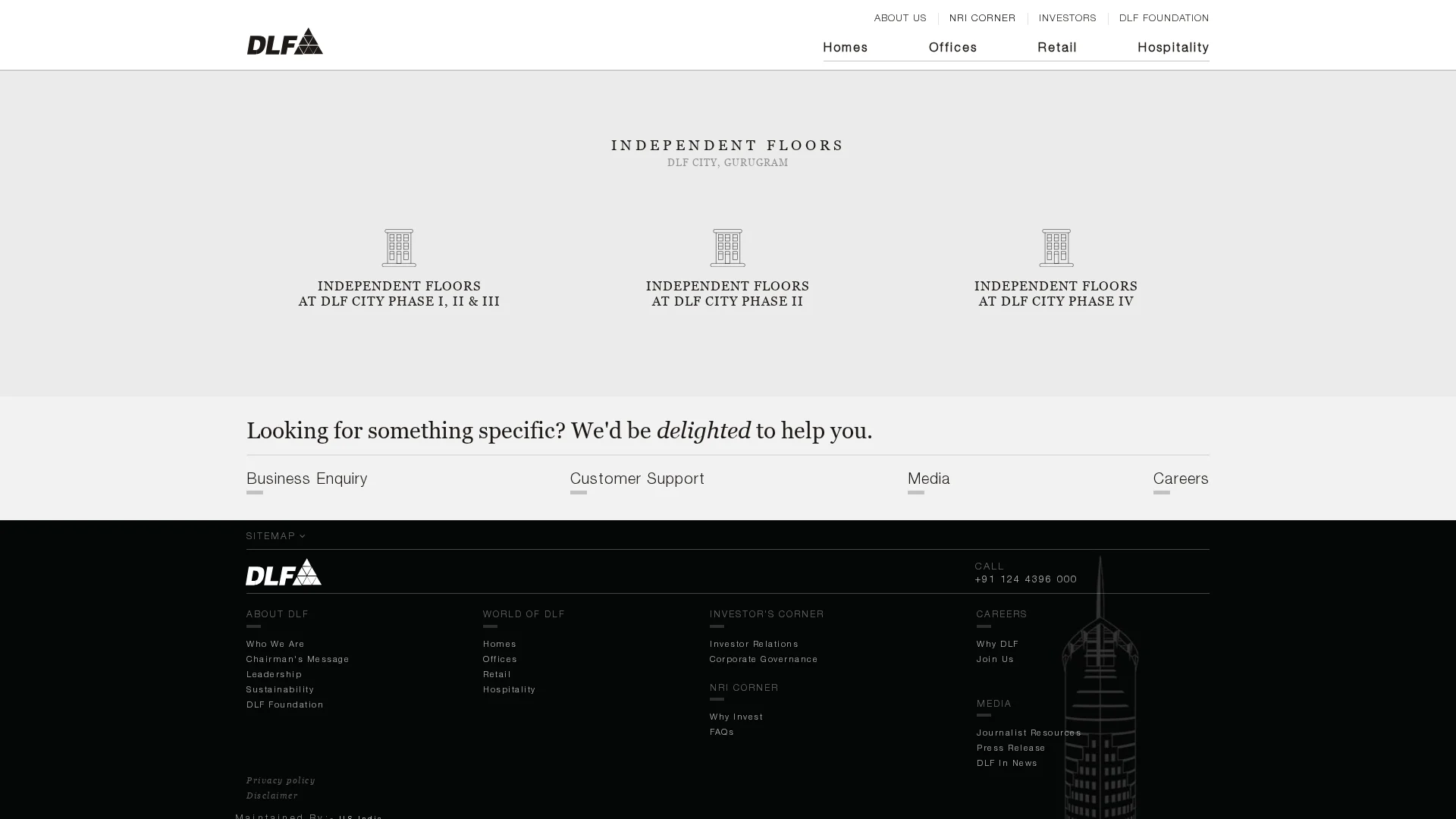Open the Hospitality menu
This screenshot has height=819, width=1456.
click(x=1172, y=48)
